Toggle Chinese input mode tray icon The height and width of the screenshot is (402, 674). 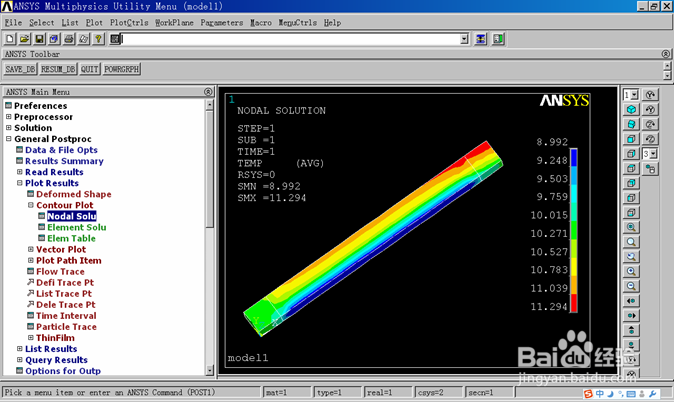click(600, 393)
